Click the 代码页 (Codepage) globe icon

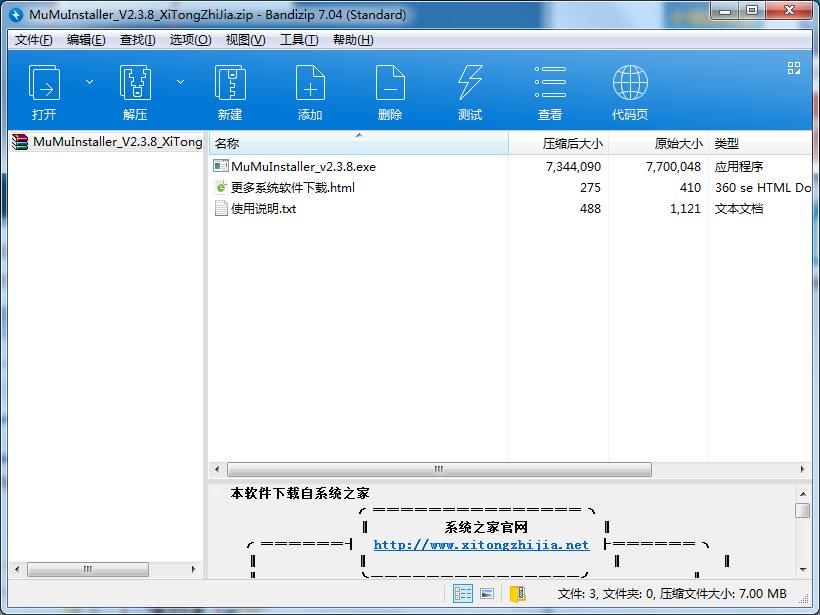629,83
